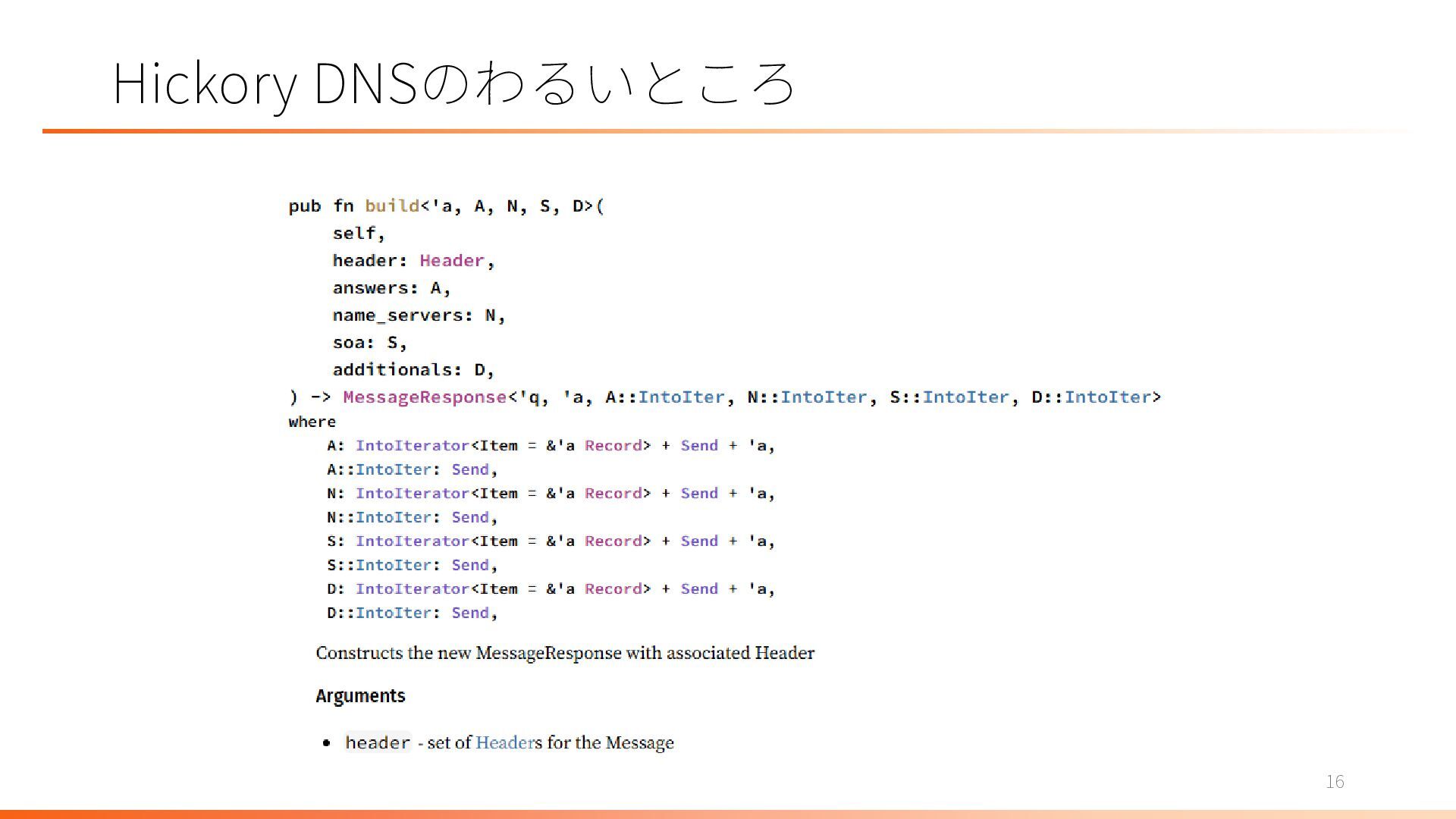Click the slide title Hickory DNSのわるいところ
This screenshot has height=819, width=1456.
point(453,83)
